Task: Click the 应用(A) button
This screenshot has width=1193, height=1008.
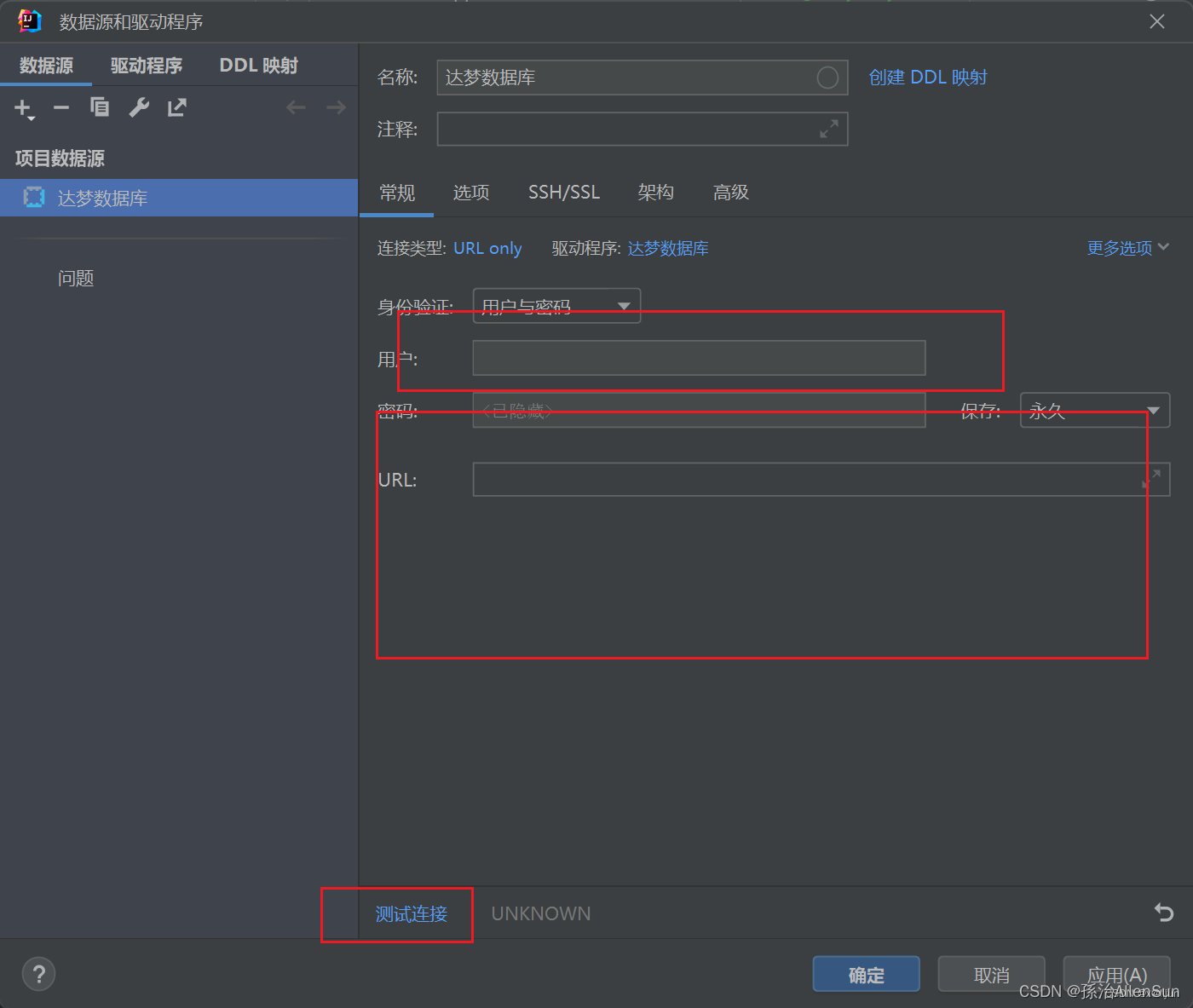Action: tap(1117, 974)
